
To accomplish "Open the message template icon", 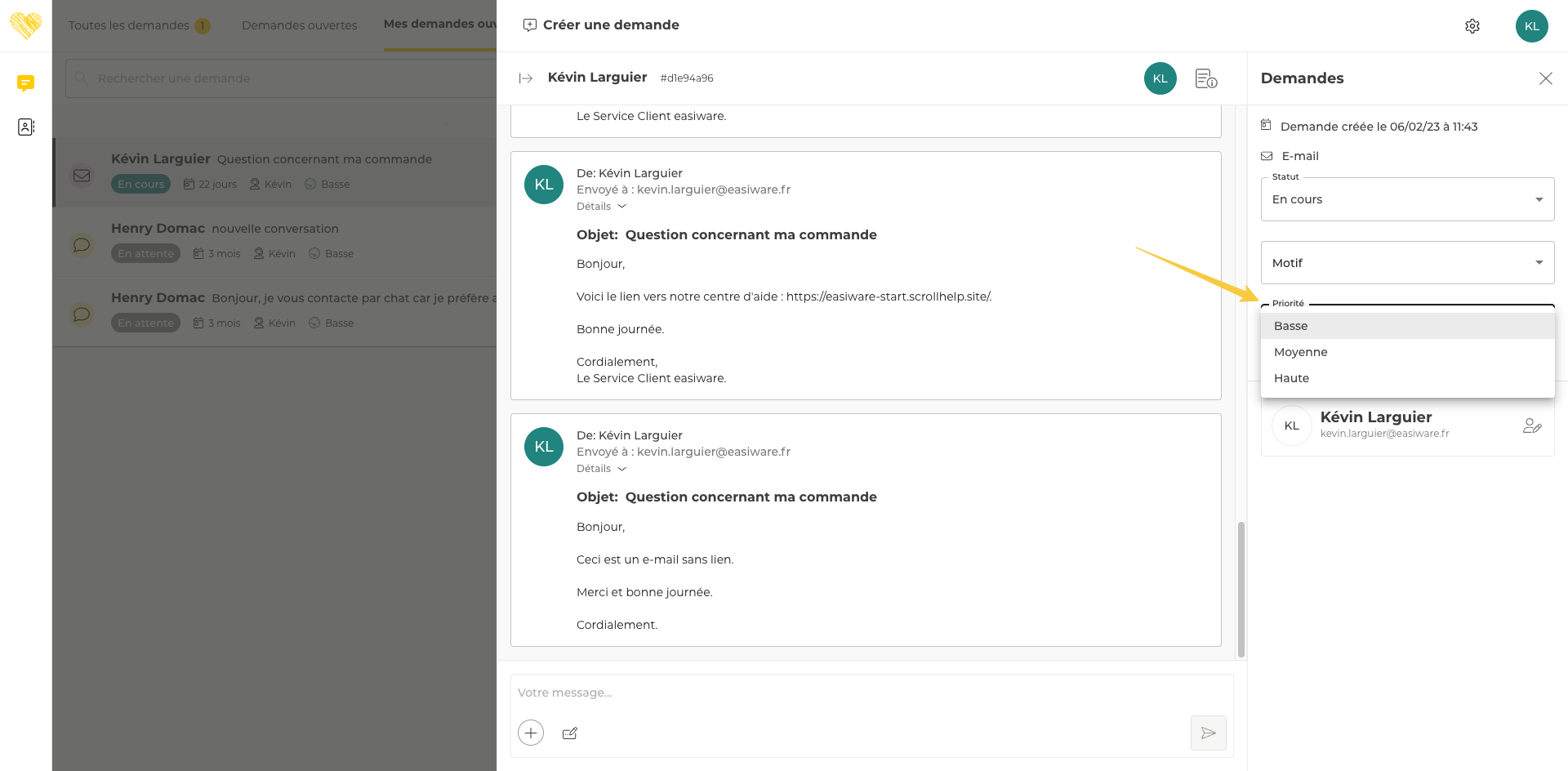I will click(570, 733).
